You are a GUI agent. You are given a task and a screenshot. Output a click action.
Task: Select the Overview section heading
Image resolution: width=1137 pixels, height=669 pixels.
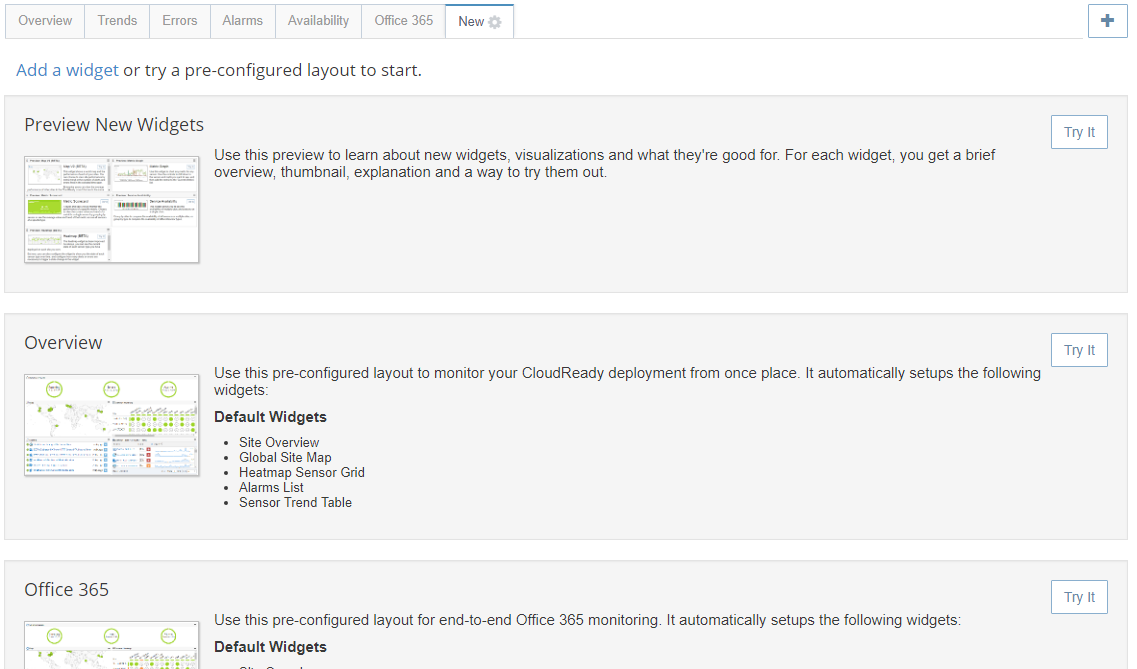tap(63, 343)
